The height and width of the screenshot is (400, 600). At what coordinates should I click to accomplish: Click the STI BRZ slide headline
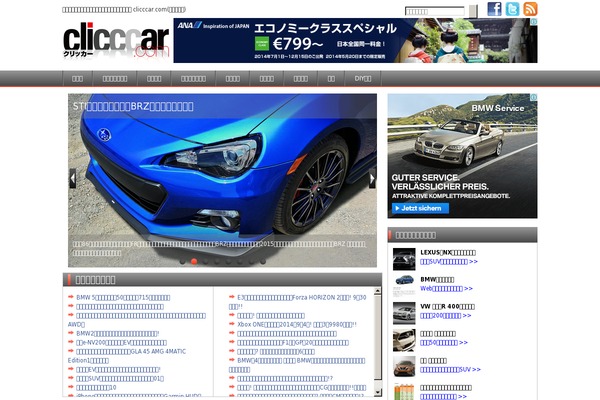tap(133, 106)
